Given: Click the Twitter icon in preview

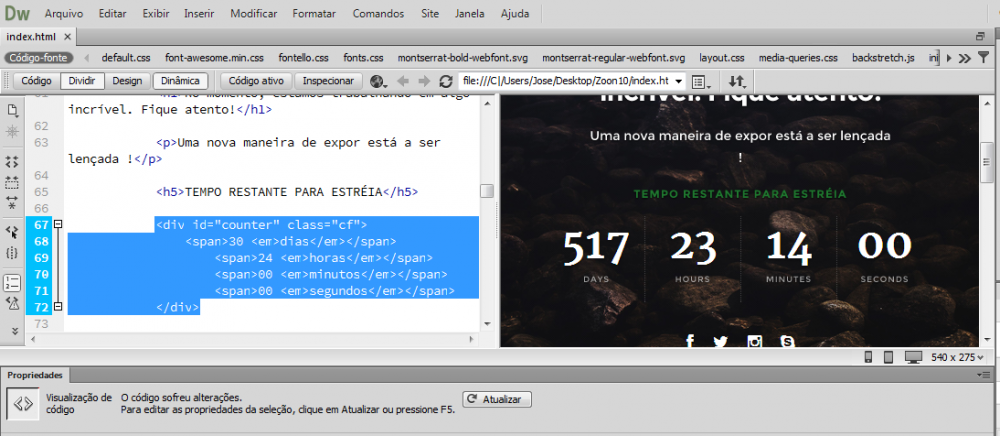Looking at the screenshot, I should point(721,342).
